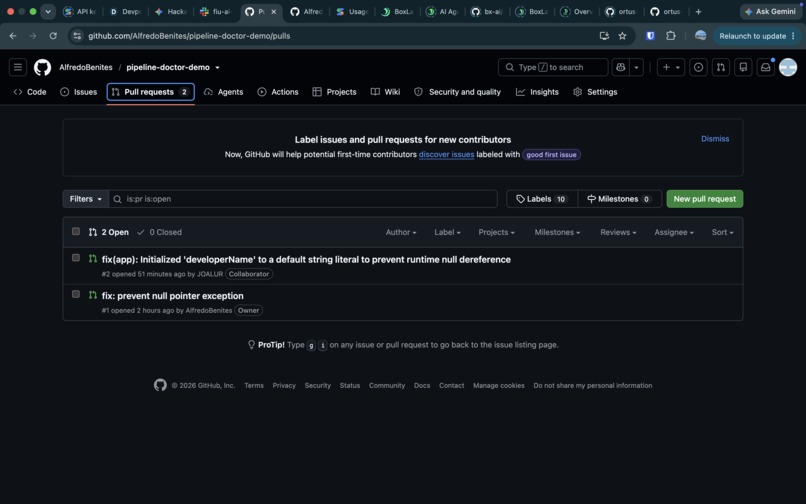Open the browser extensions puzzle icon
Screen dimensions: 806x504
(x=671, y=36)
